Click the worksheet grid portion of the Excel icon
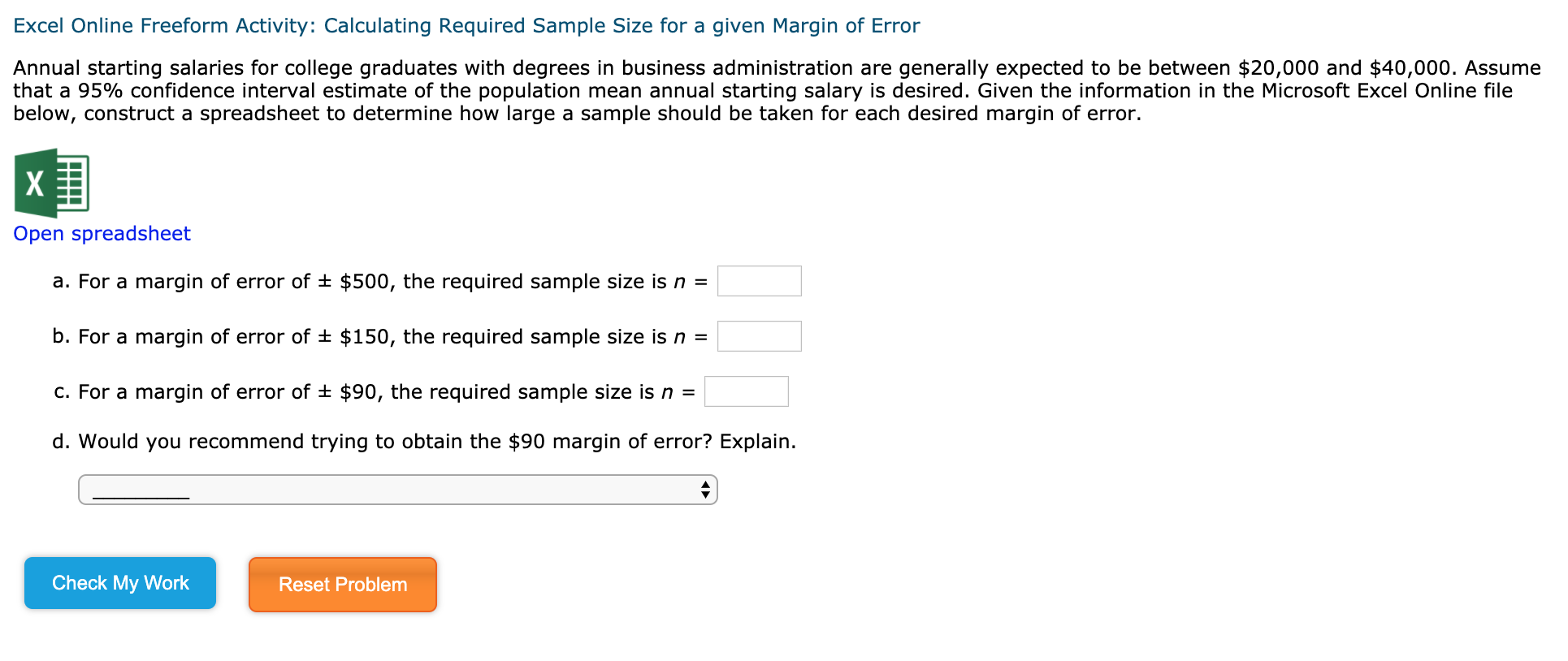Viewport: 1568px width, 661px height. click(x=71, y=185)
